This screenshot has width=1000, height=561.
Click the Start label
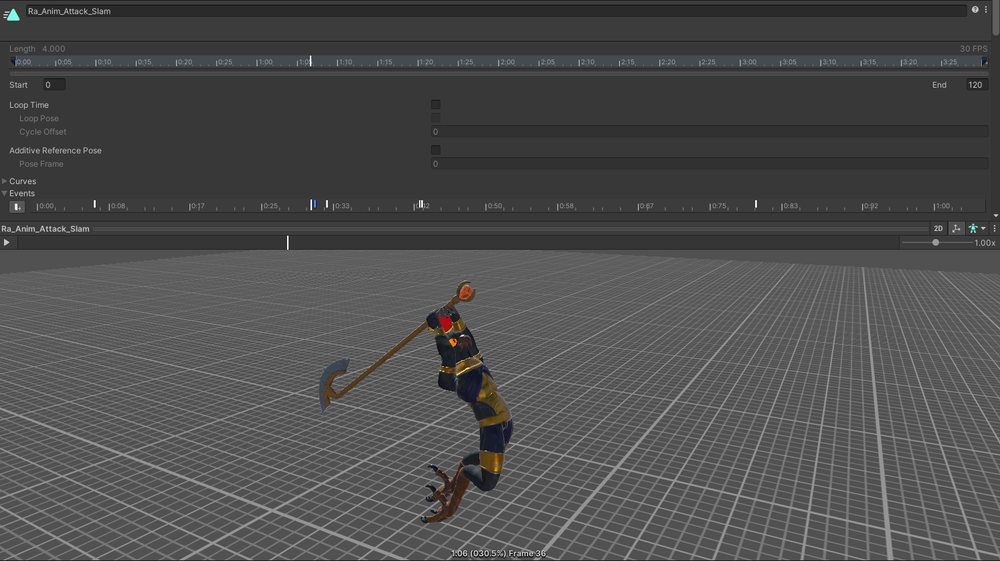click(x=18, y=85)
